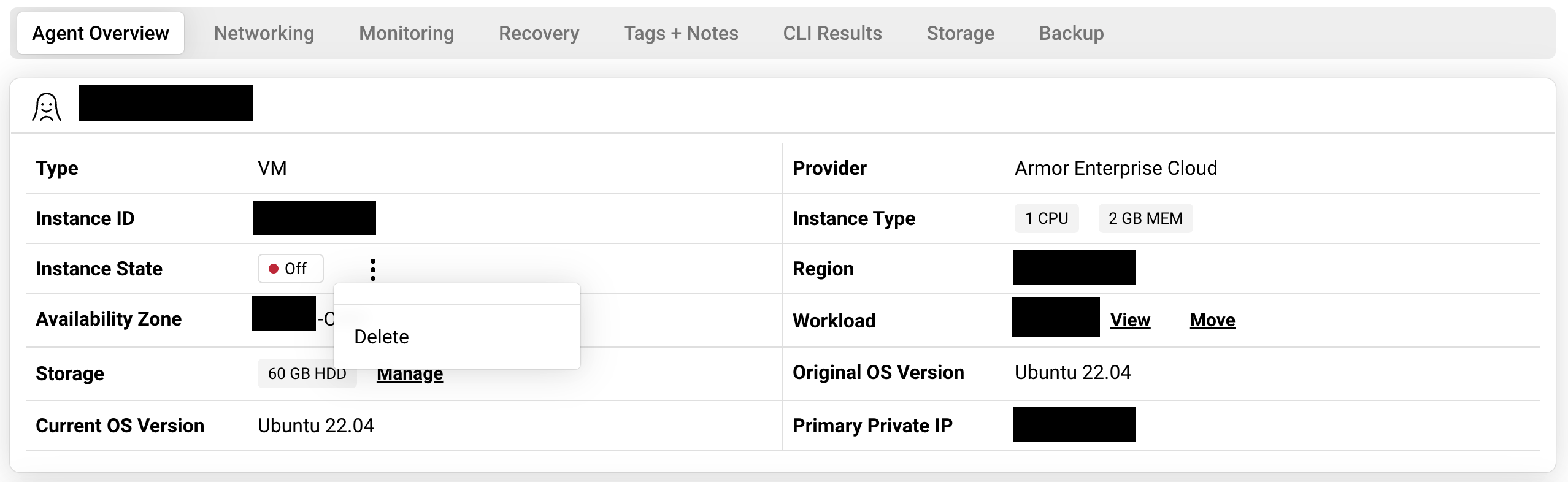This screenshot has height=482, width=1568.
Task: Switch to the Networking tab
Action: (264, 33)
